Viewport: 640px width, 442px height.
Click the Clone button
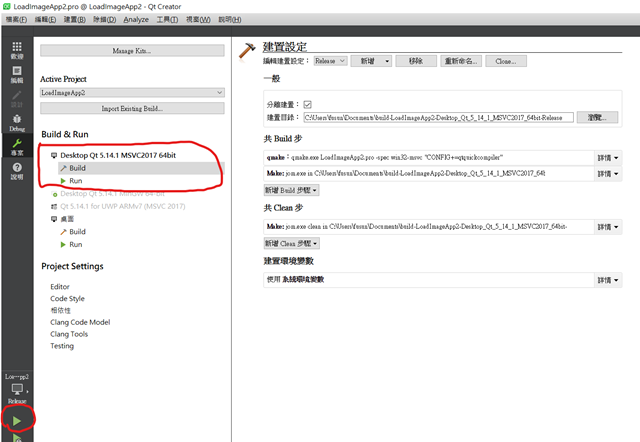(x=506, y=61)
